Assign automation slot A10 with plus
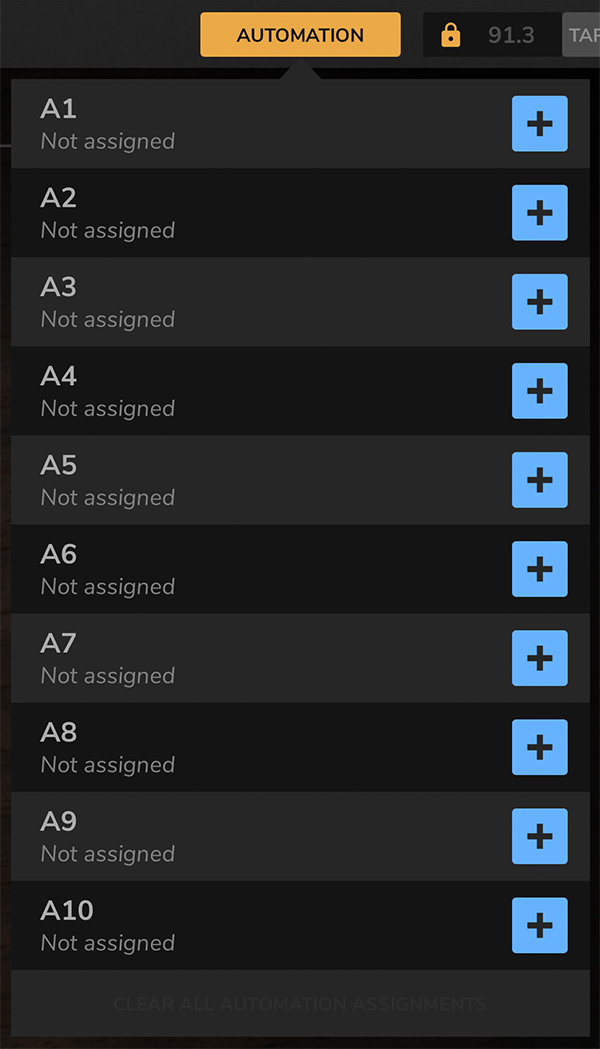This screenshot has width=600, height=1049. tap(539, 925)
